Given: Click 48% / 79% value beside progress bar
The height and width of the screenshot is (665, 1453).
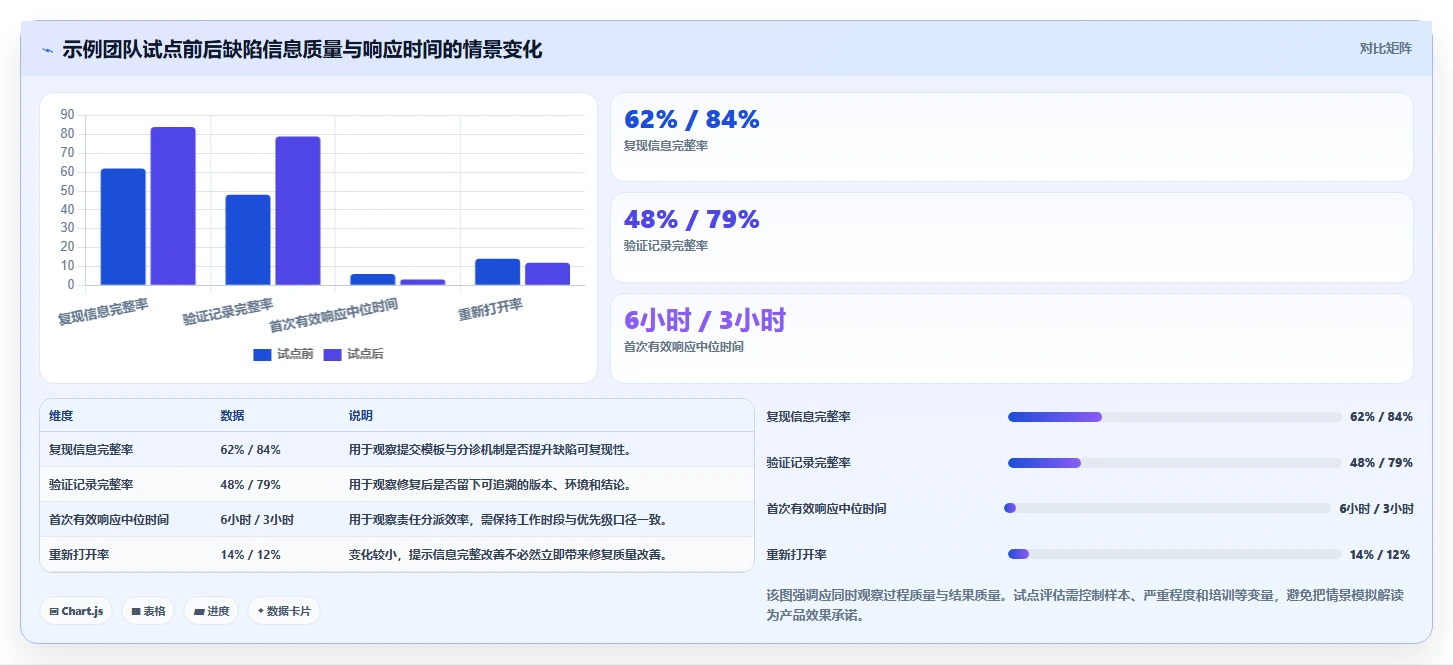Looking at the screenshot, I should 1381,463.
